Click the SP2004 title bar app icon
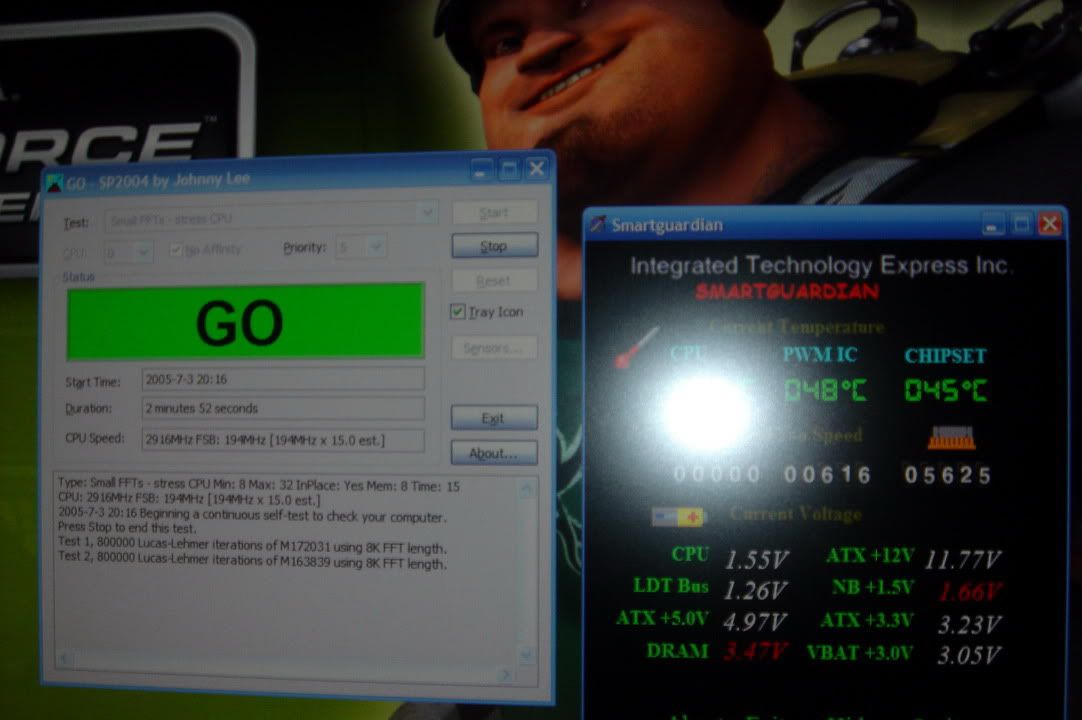 (55, 183)
